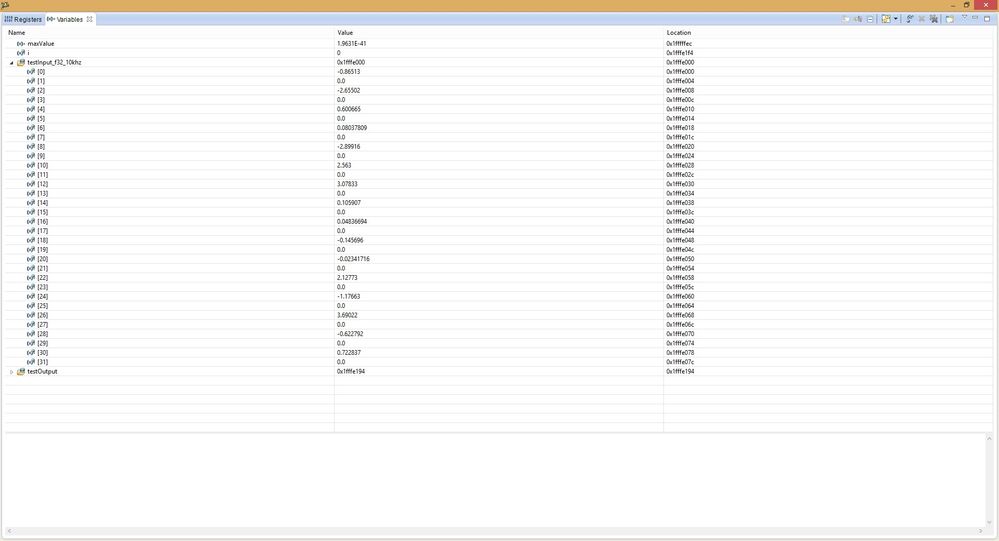
Task: Click the value 2.563
Action: 344,165
